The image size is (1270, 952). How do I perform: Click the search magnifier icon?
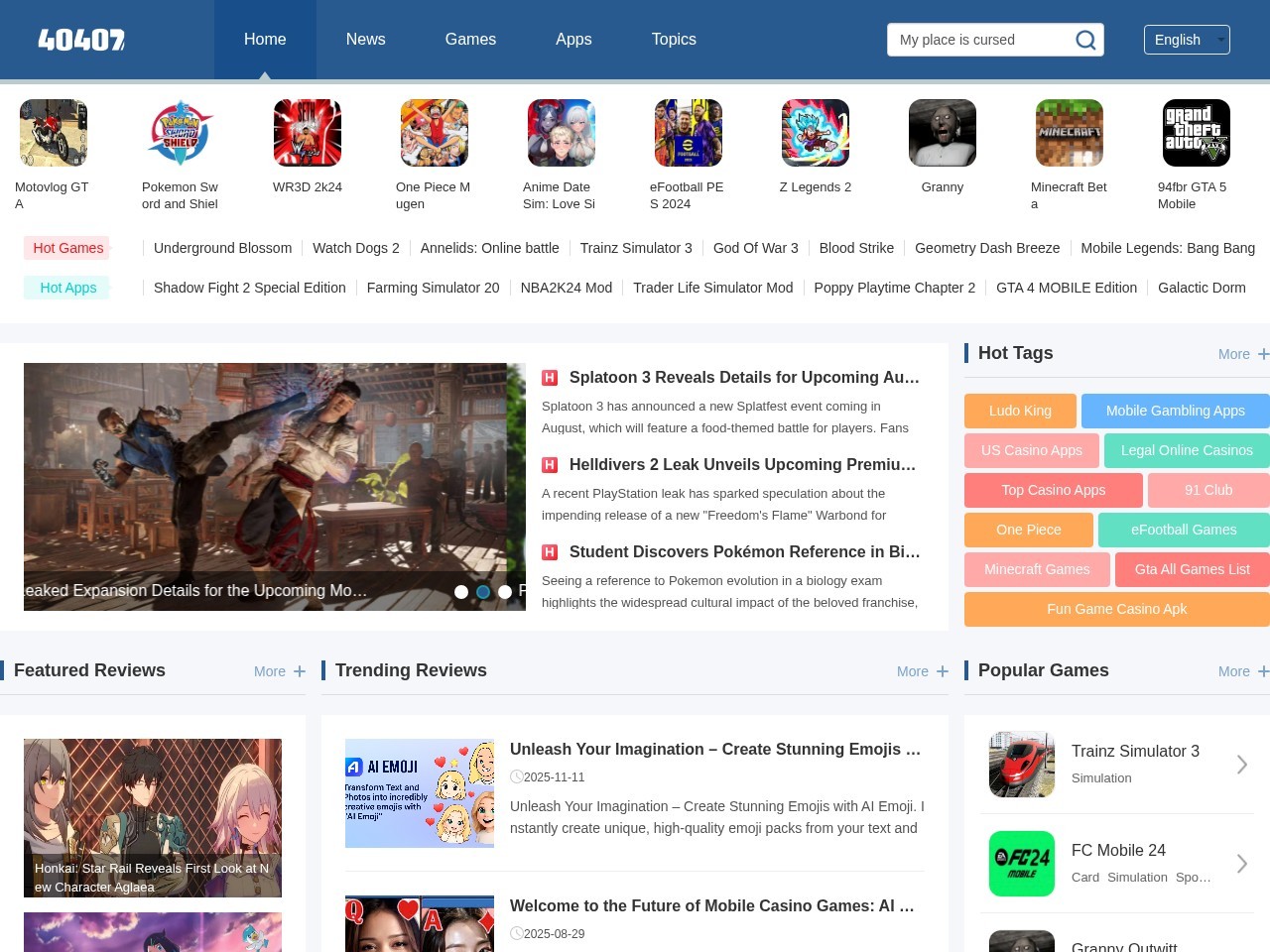(x=1086, y=40)
